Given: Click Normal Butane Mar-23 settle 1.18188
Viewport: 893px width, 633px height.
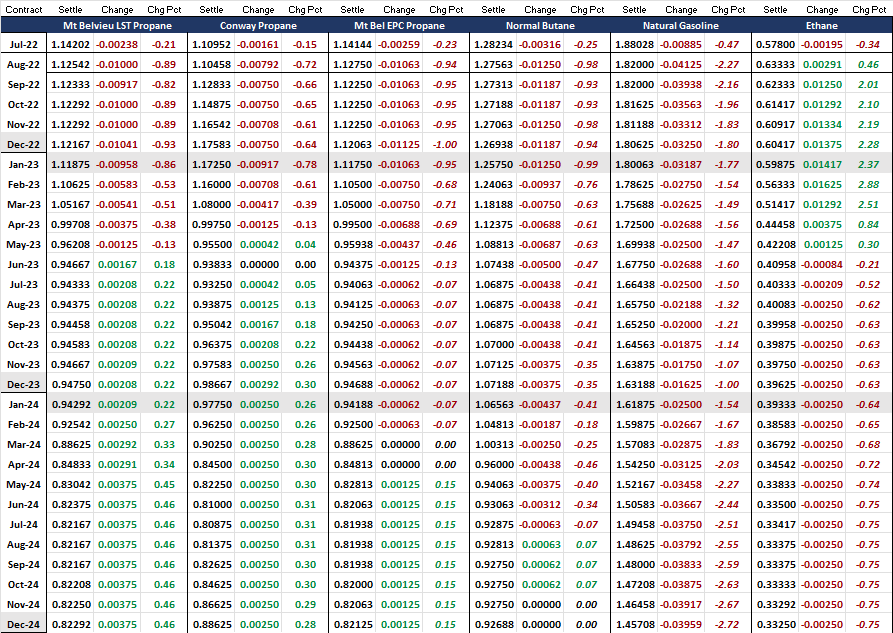Looking at the screenshot, I should point(493,205).
